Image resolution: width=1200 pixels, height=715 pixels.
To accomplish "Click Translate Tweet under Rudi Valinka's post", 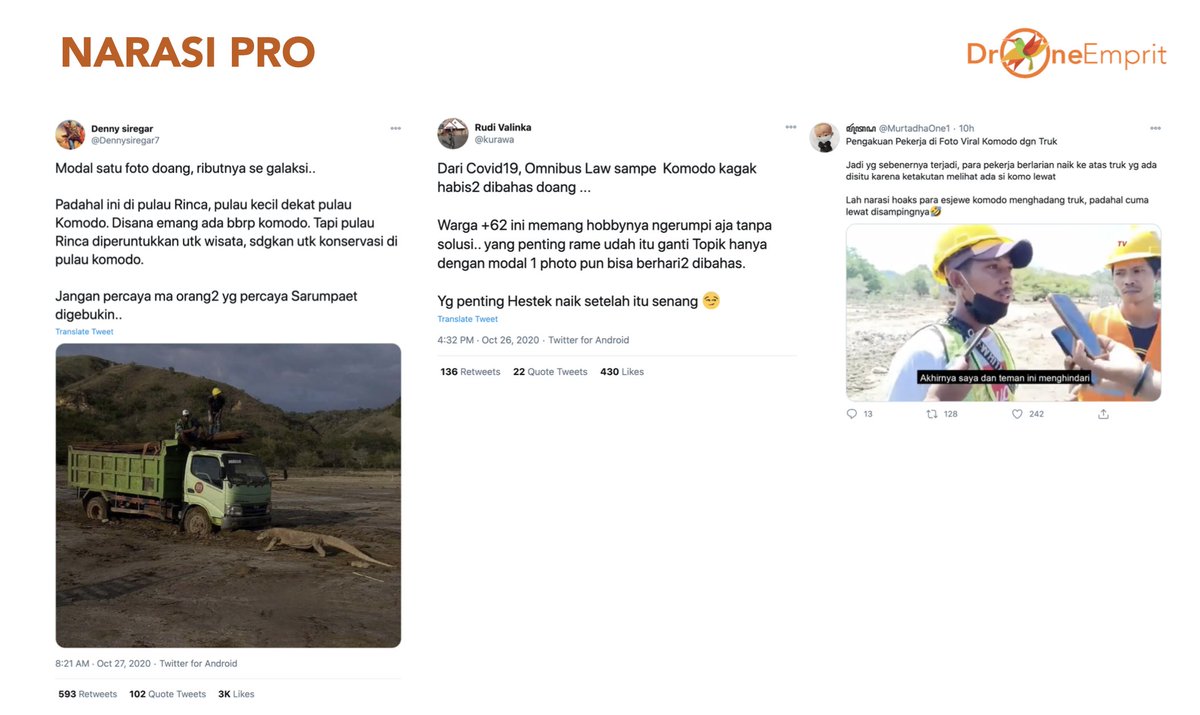I will click(467, 319).
